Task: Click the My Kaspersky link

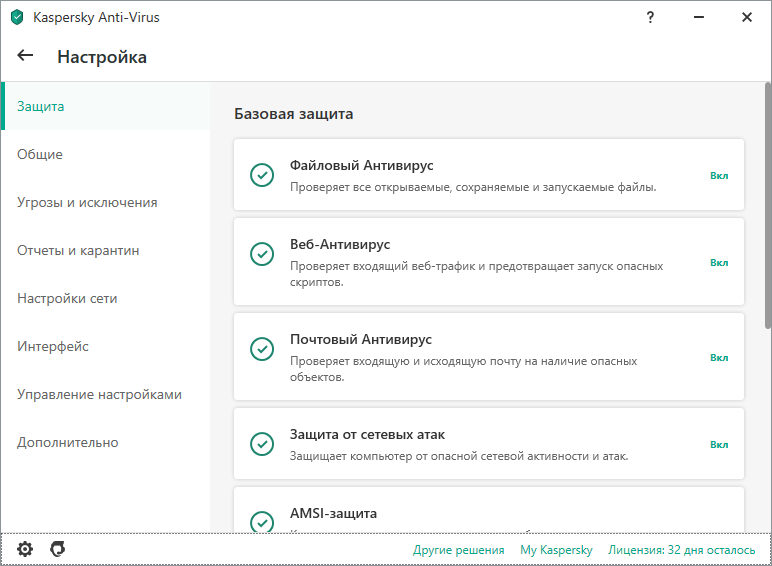Action: pyautogui.click(x=556, y=550)
